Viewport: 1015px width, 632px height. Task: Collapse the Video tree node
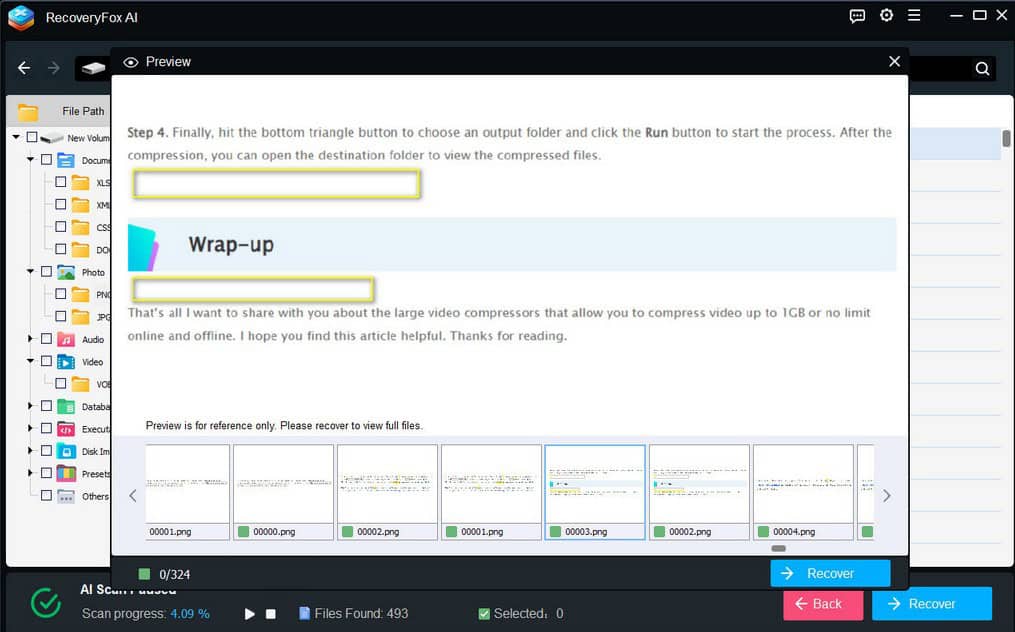click(x=30, y=362)
